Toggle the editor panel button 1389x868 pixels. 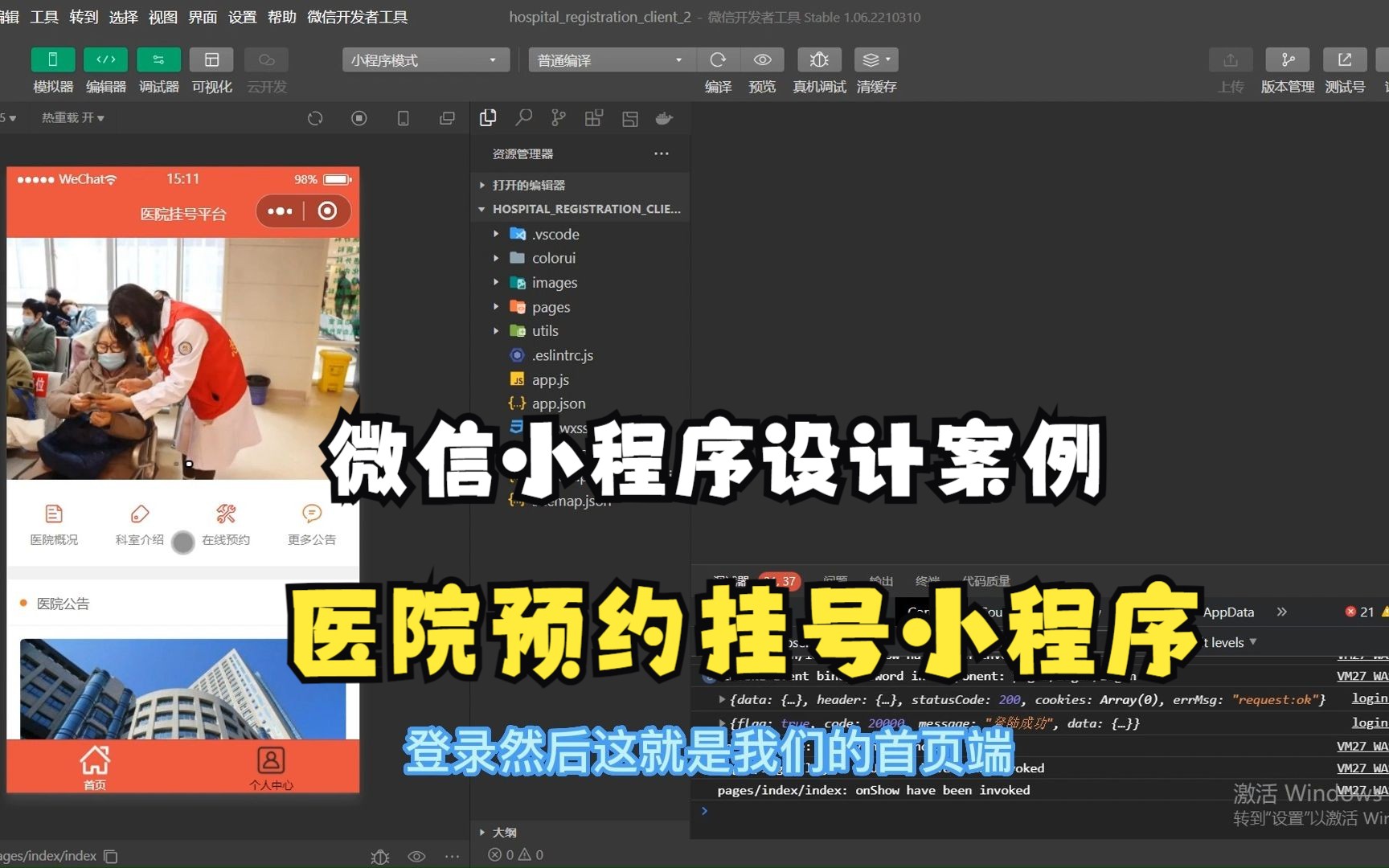click(x=105, y=59)
